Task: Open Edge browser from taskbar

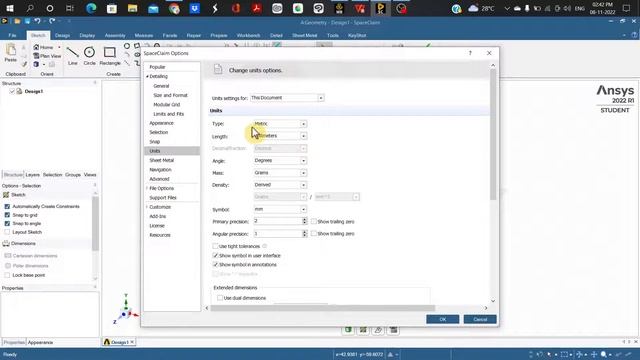Action: coord(91,8)
